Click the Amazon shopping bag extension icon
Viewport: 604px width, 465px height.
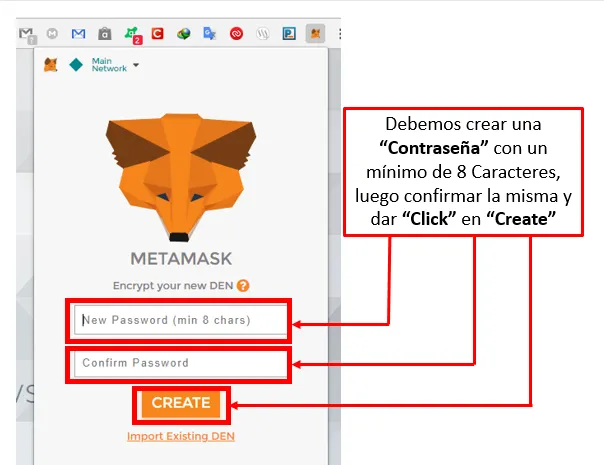click(x=104, y=34)
